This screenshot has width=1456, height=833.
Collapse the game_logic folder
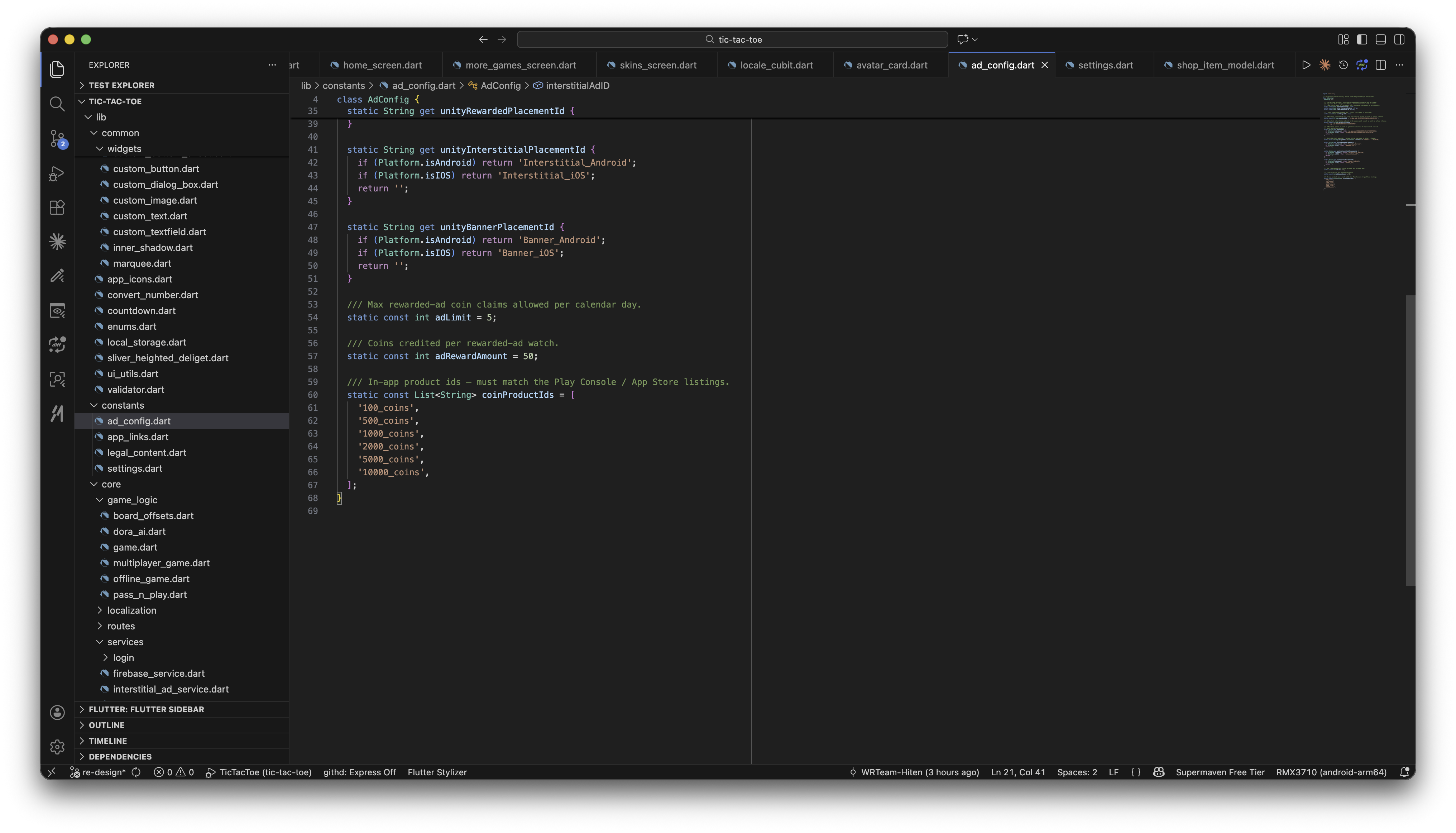tap(182, 500)
